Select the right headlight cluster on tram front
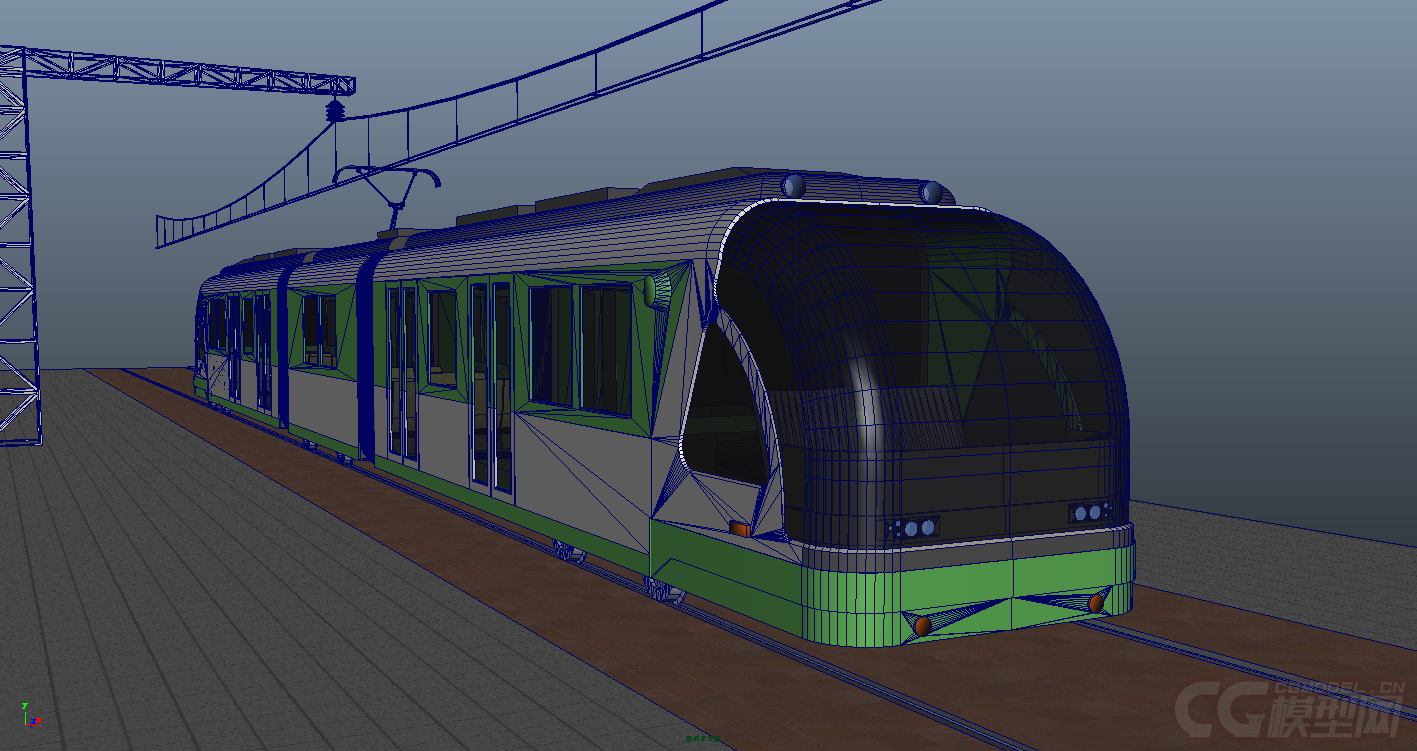The height and width of the screenshot is (751, 1417). 1091,512
